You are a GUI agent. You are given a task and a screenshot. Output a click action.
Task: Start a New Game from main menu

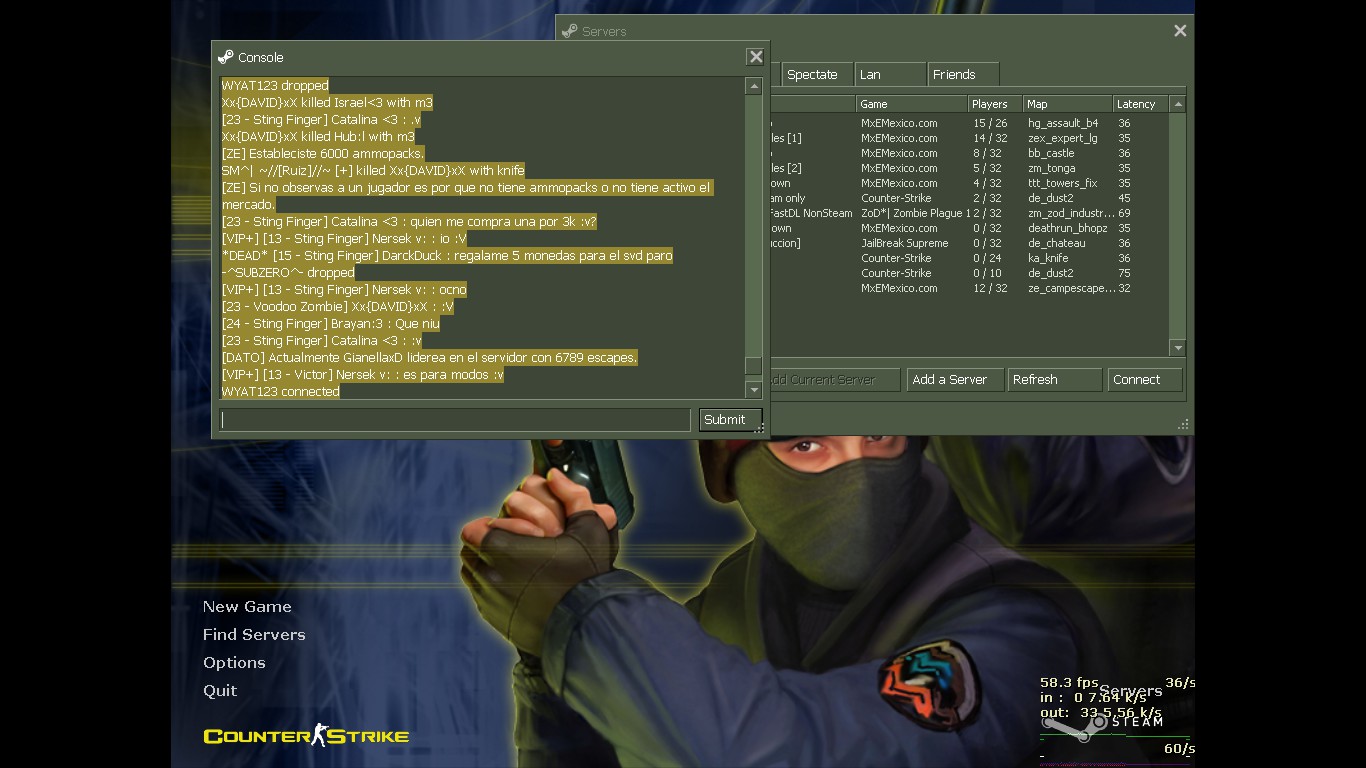(247, 607)
